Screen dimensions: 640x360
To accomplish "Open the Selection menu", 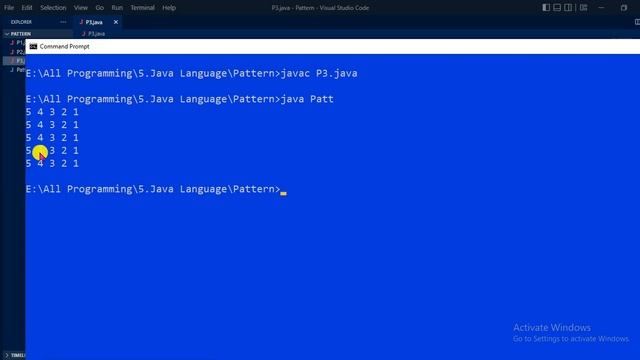I will [x=53, y=8].
